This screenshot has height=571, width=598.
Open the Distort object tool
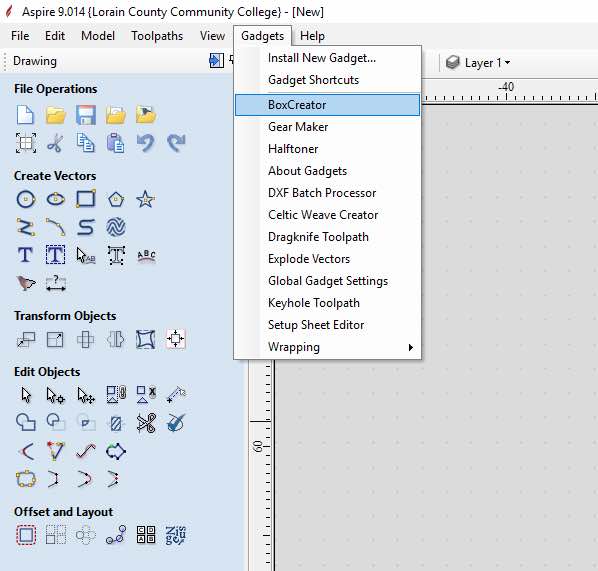tap(146, 339)
